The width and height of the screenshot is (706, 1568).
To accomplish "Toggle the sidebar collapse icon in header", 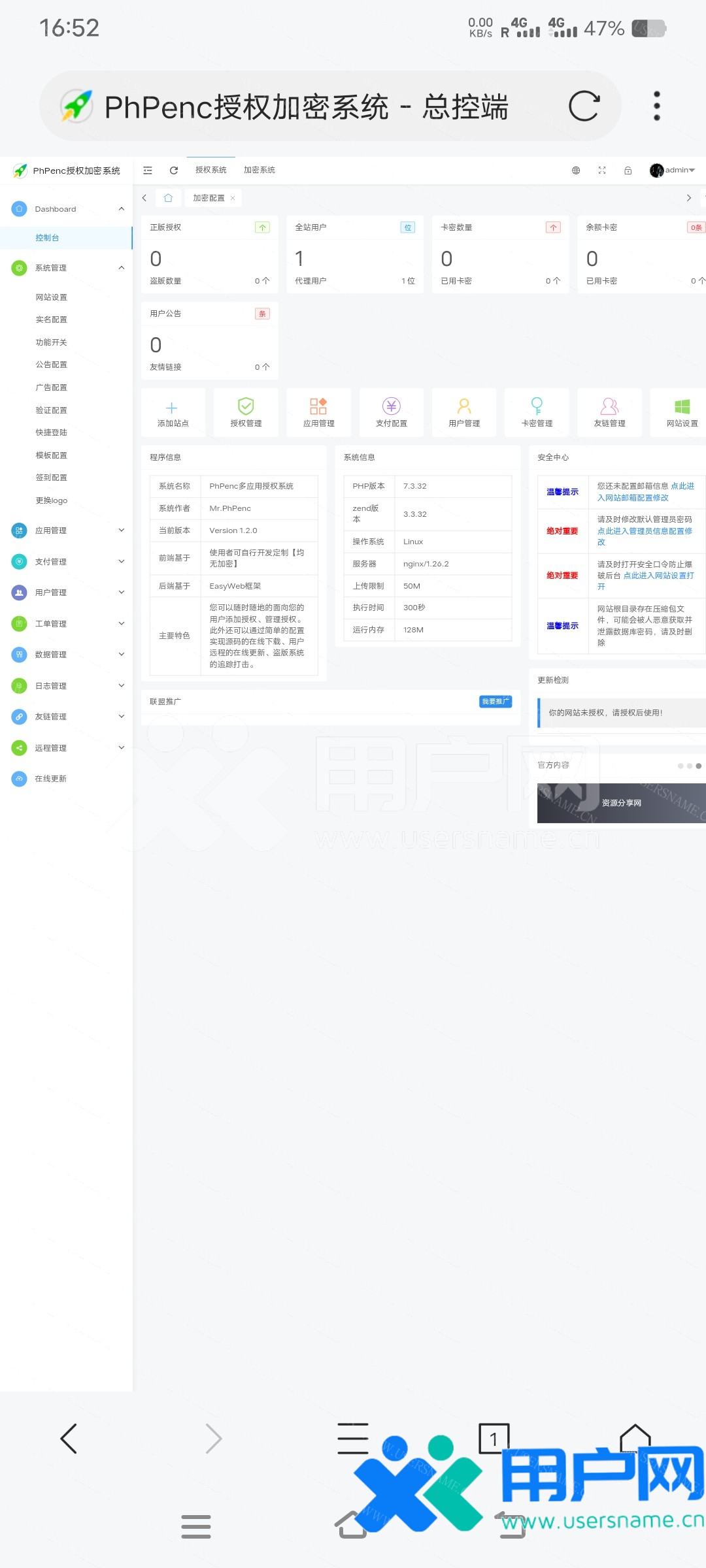I will tap(148, 171).
